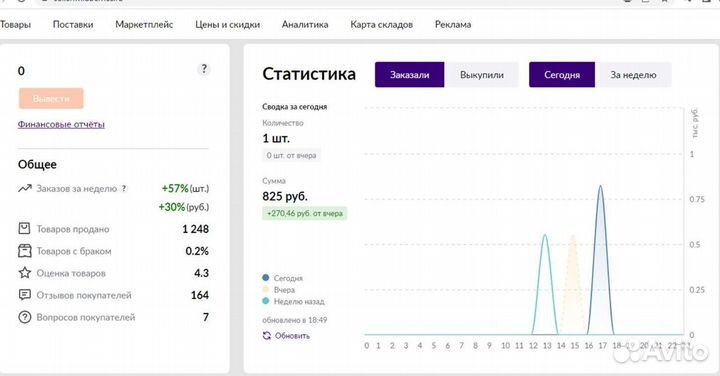Click the обновлено в 18:49 timestamp

pyautogui.click(x=295, y=320)
